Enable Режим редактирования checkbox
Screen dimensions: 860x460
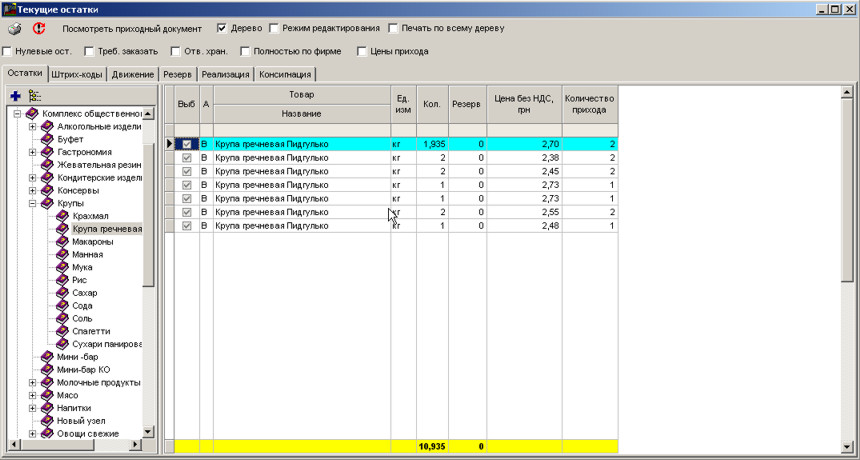[275, 29]
